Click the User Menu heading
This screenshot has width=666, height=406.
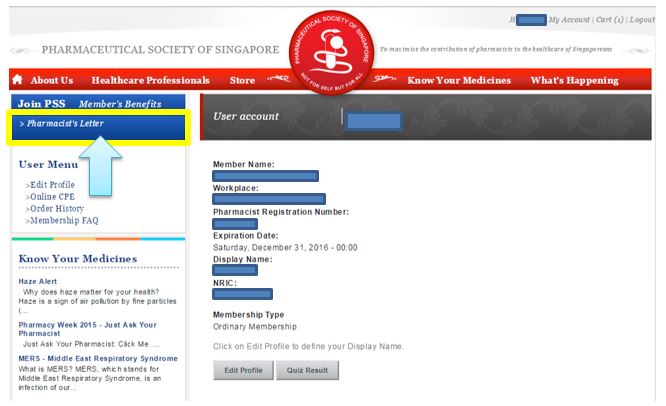[48, 164]
